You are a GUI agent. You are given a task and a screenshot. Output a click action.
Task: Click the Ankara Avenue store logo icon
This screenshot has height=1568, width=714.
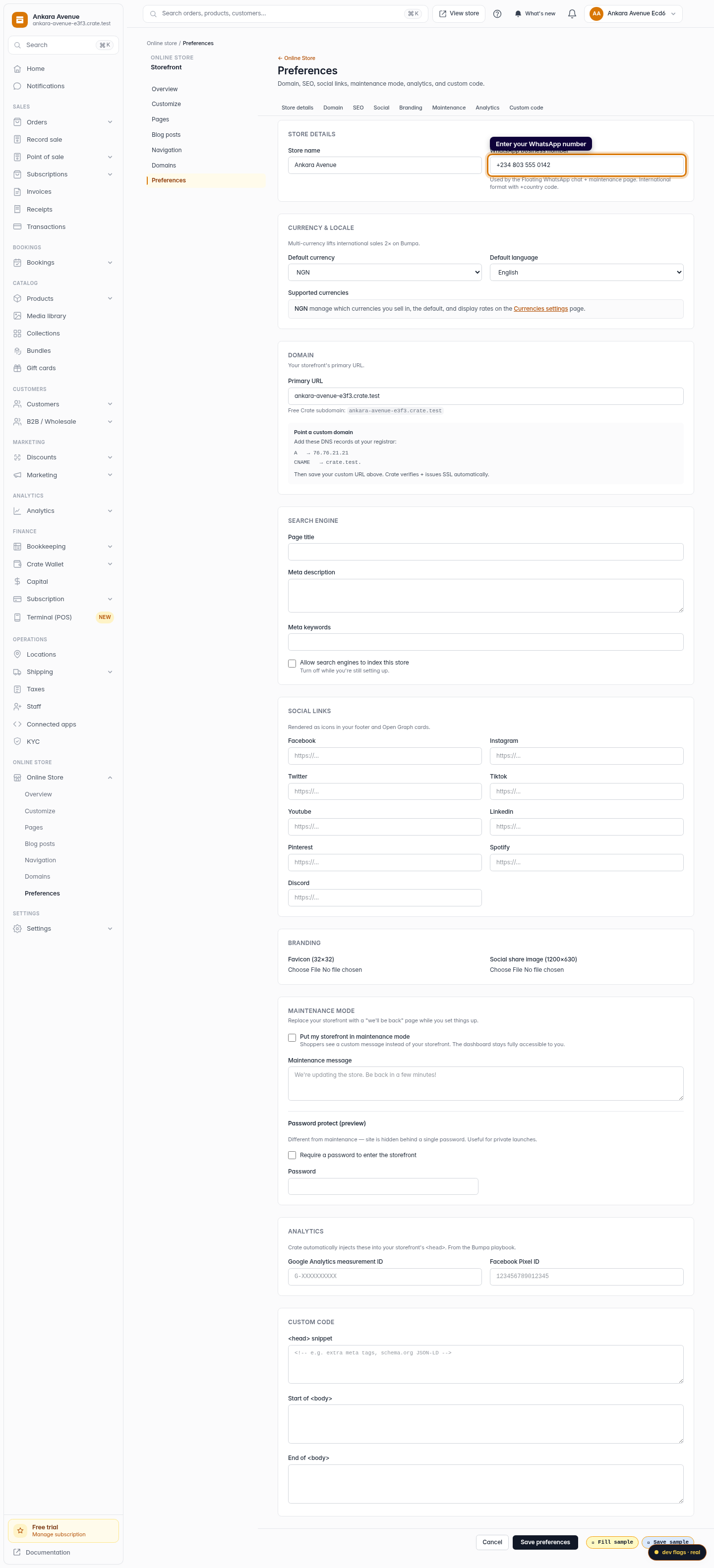coord(20,20)
